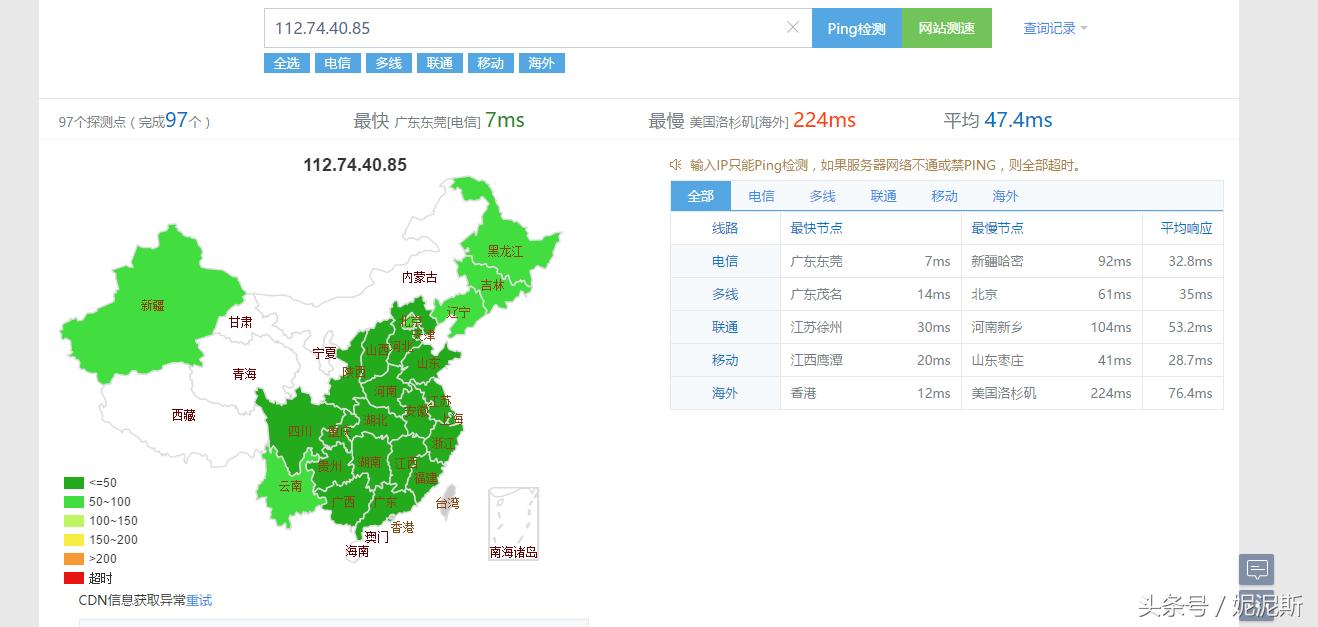
Task: Click the dropdown arrow next to 查询记录
Action: [1086, 29]
